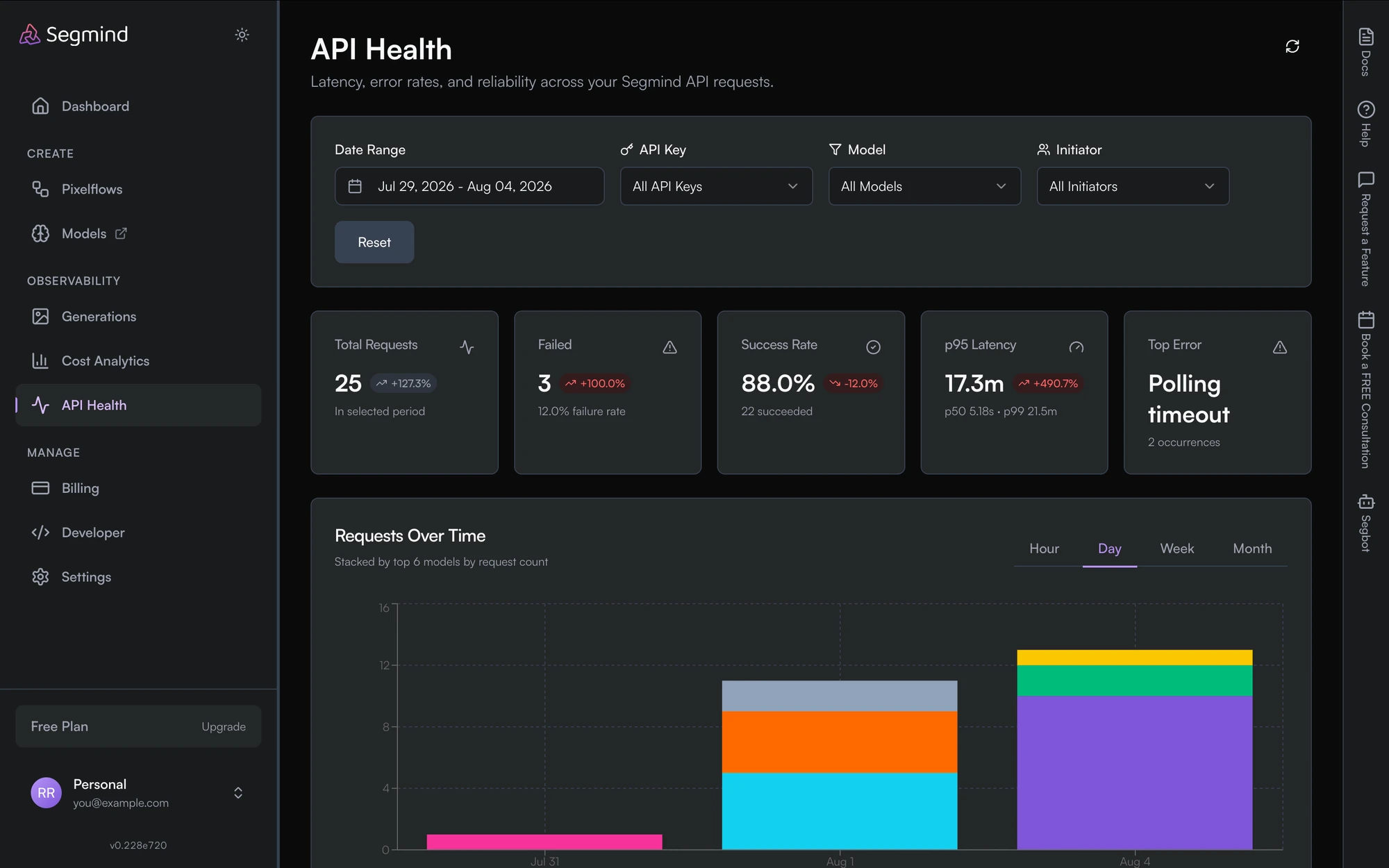This screenshot has width=1389, height=868.
Task: Open the All Models dropdown
Action: click(924, 186)
